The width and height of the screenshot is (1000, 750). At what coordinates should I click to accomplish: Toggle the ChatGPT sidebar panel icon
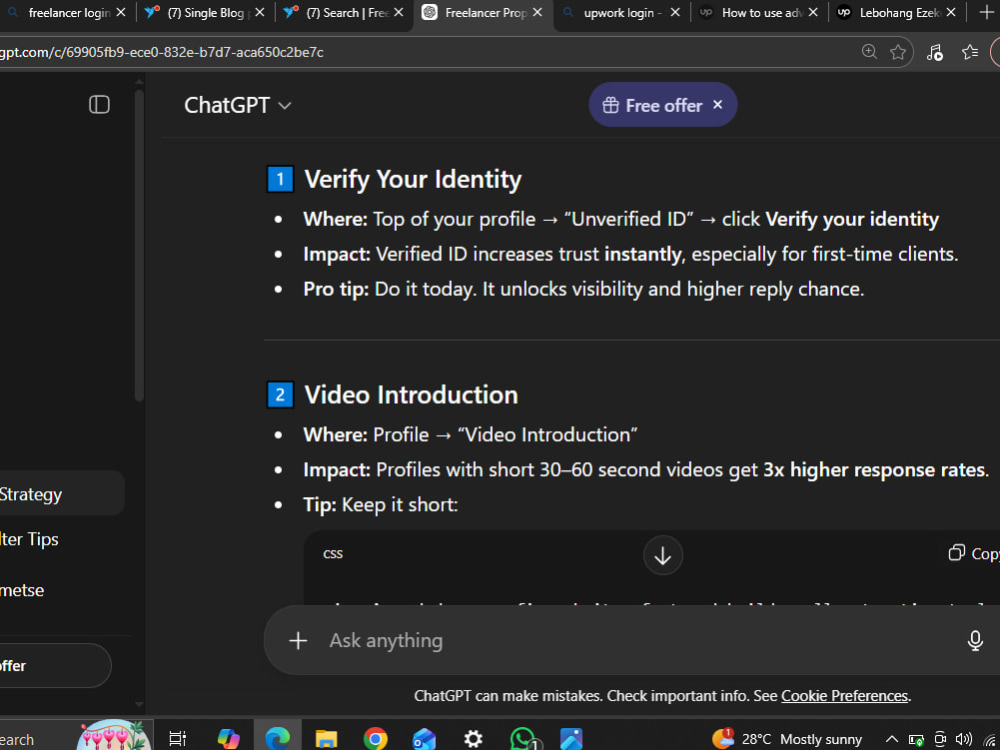point(99,105)
